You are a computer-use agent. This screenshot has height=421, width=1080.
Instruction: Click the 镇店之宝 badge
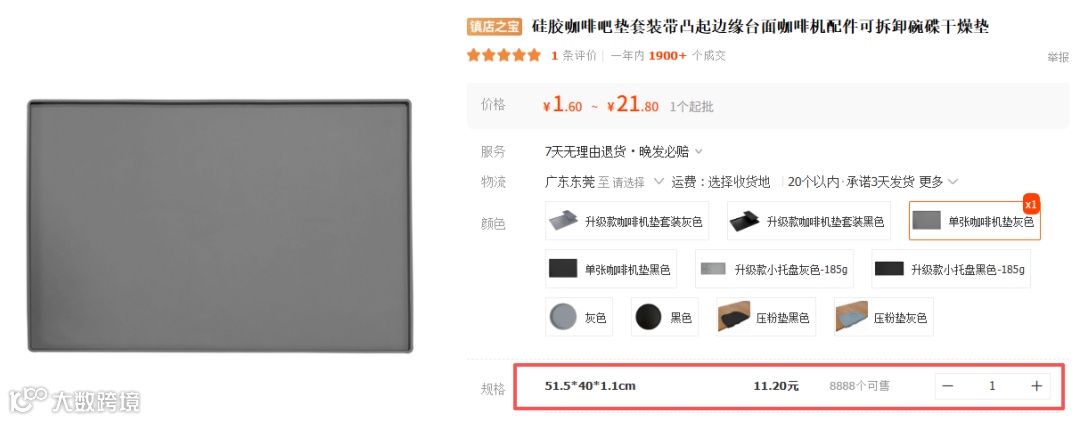coord(494,27)
